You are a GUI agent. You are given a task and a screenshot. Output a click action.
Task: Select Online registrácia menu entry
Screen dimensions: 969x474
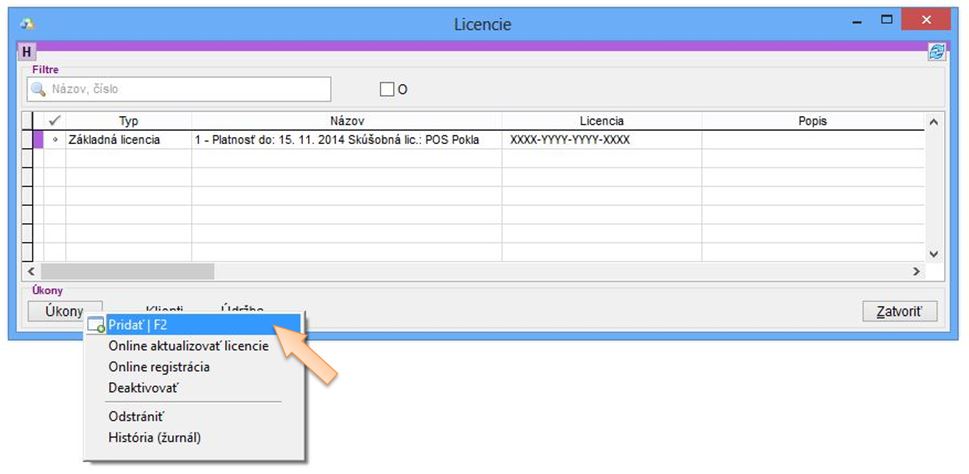click(159, 366)
